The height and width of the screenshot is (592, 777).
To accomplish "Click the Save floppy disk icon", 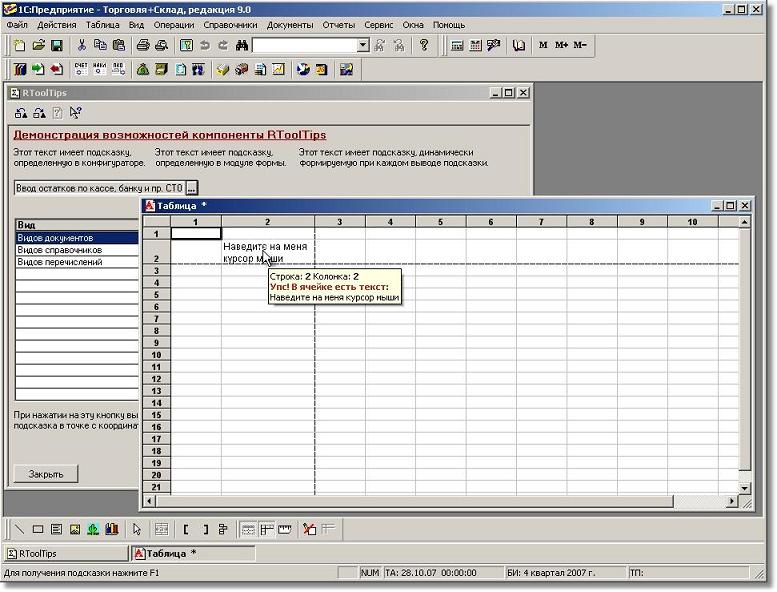I will (57, 45).
